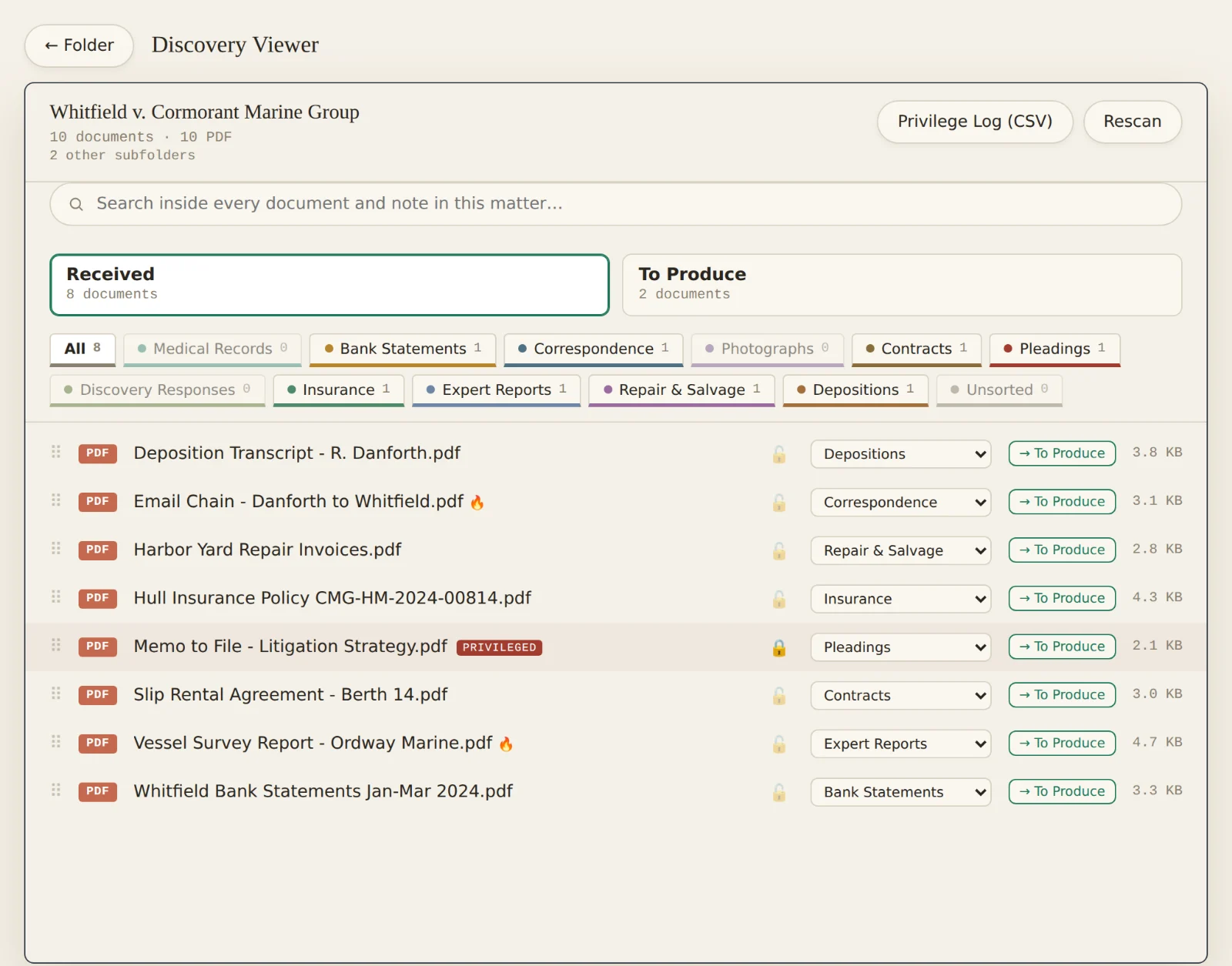Image resolution: width=1232 pixels, height=966 pixels.
Task: Toggle privilege lock on Email Chain document
Action: [x=779, y=503]
